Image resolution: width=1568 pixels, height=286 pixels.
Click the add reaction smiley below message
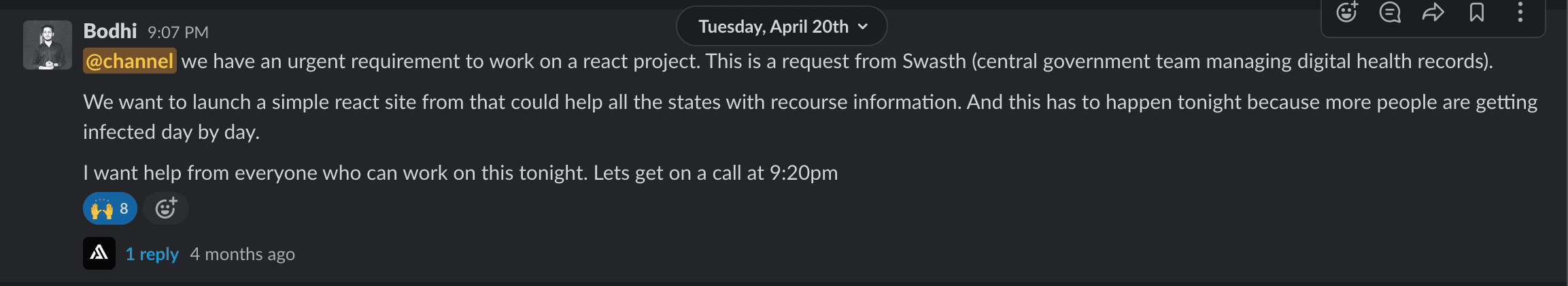(166, 208)
